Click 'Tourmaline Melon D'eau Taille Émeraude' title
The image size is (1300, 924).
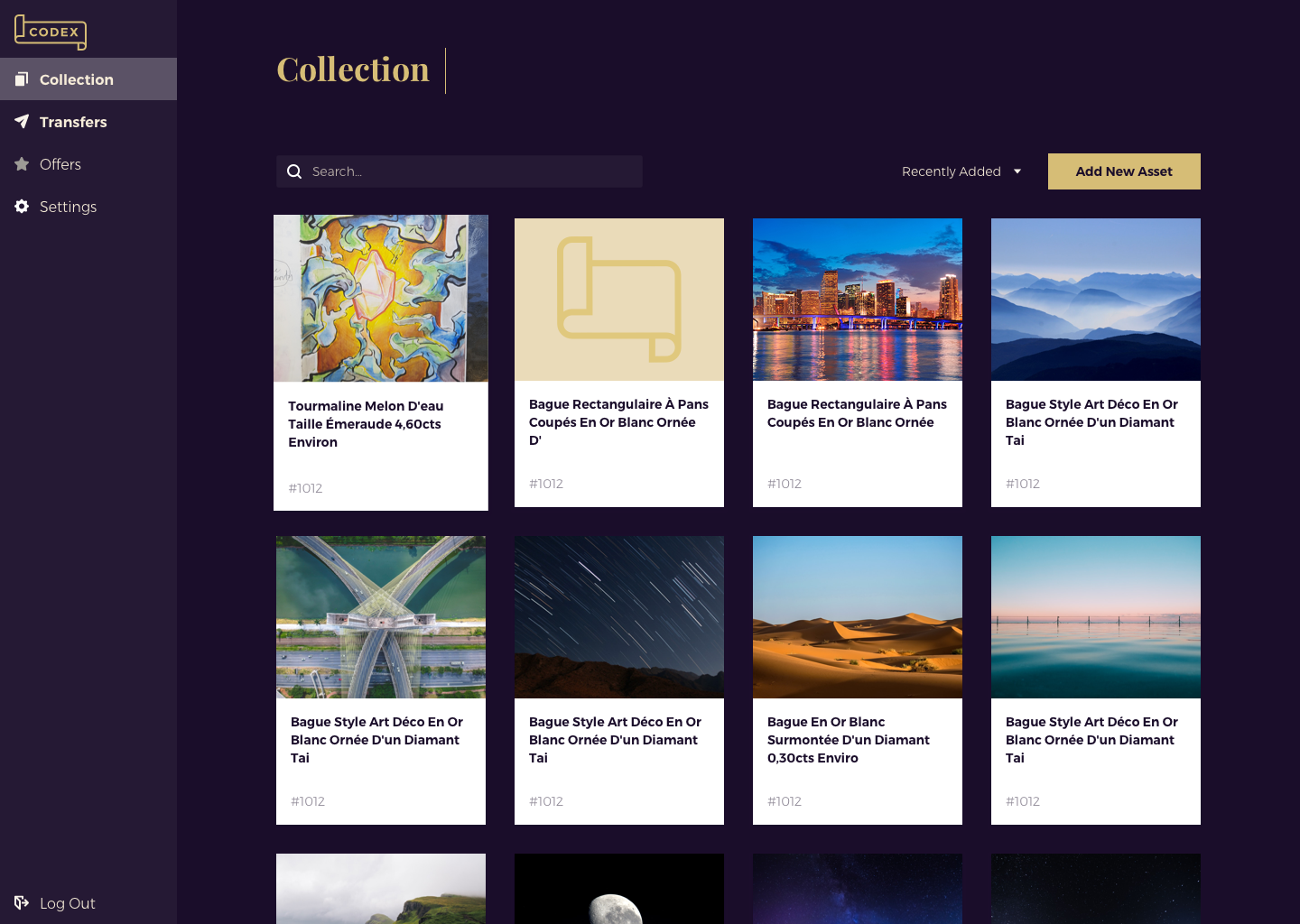366,424
